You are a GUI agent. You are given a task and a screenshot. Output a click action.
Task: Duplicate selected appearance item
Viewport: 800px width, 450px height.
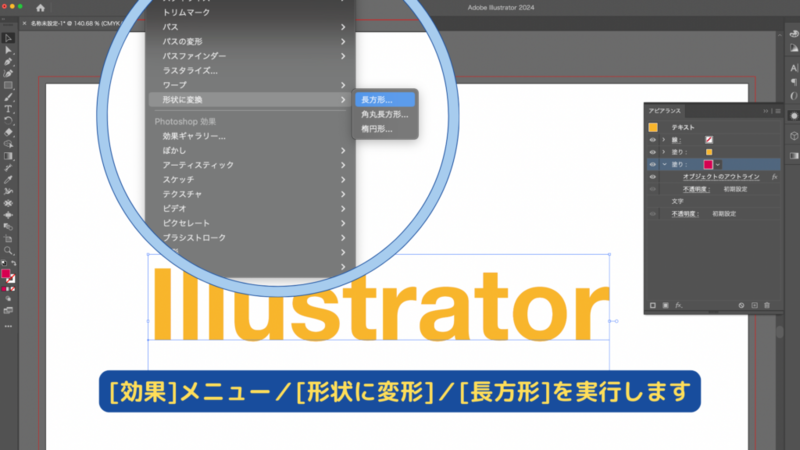755,305
